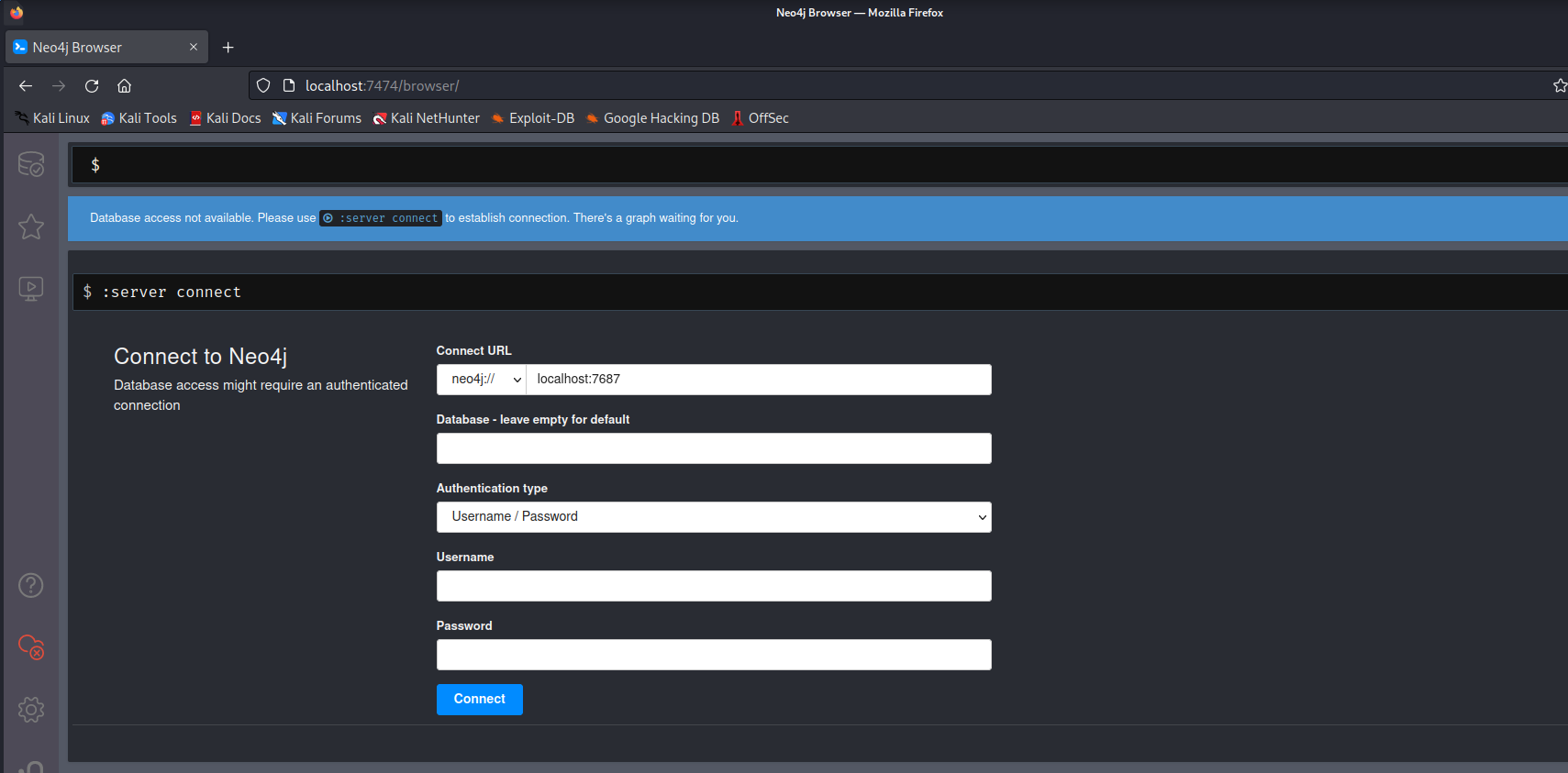Open the Guides play-screen sidebar icon
The width and height of the screenshot is (1568, 773).
click(31, 289)
